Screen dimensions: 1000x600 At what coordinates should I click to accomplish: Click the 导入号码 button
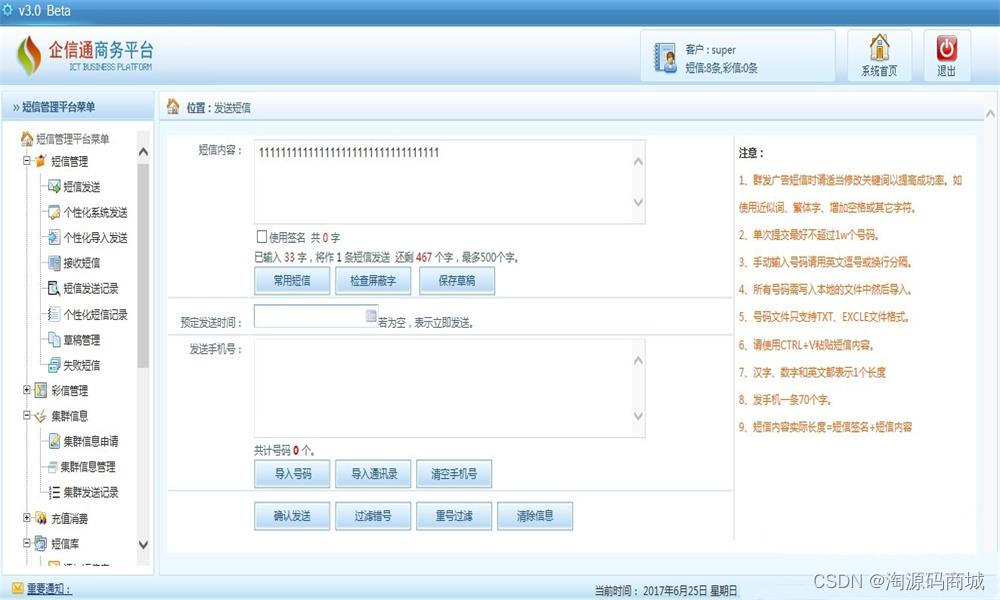[292, 474]
